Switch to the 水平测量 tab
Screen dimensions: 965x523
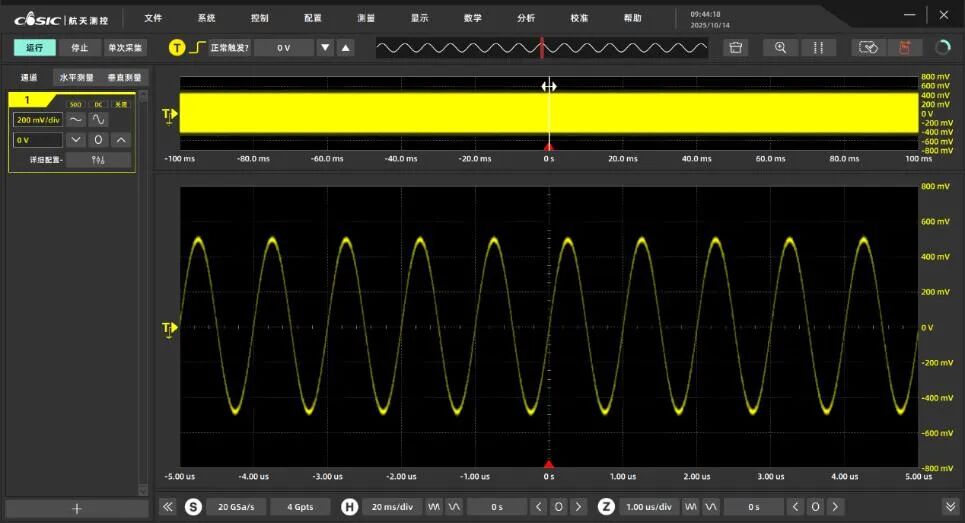click(76, 78)
